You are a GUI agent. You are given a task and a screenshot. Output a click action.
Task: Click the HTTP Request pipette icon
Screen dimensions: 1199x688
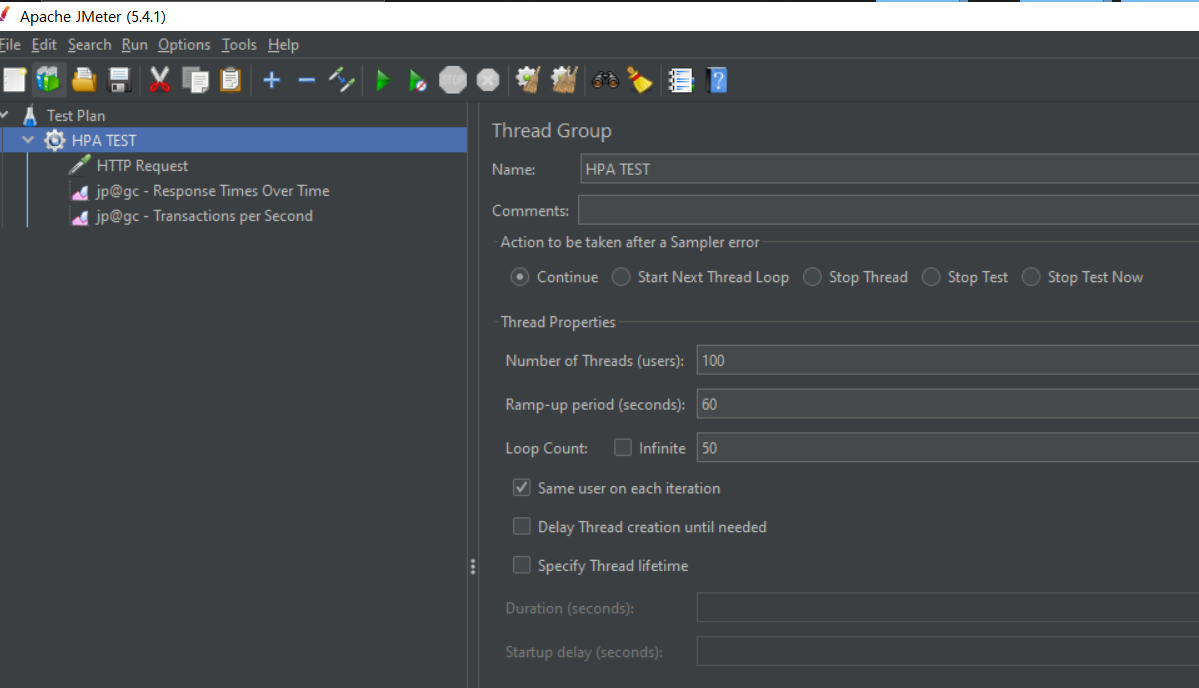tap(80, 165)
